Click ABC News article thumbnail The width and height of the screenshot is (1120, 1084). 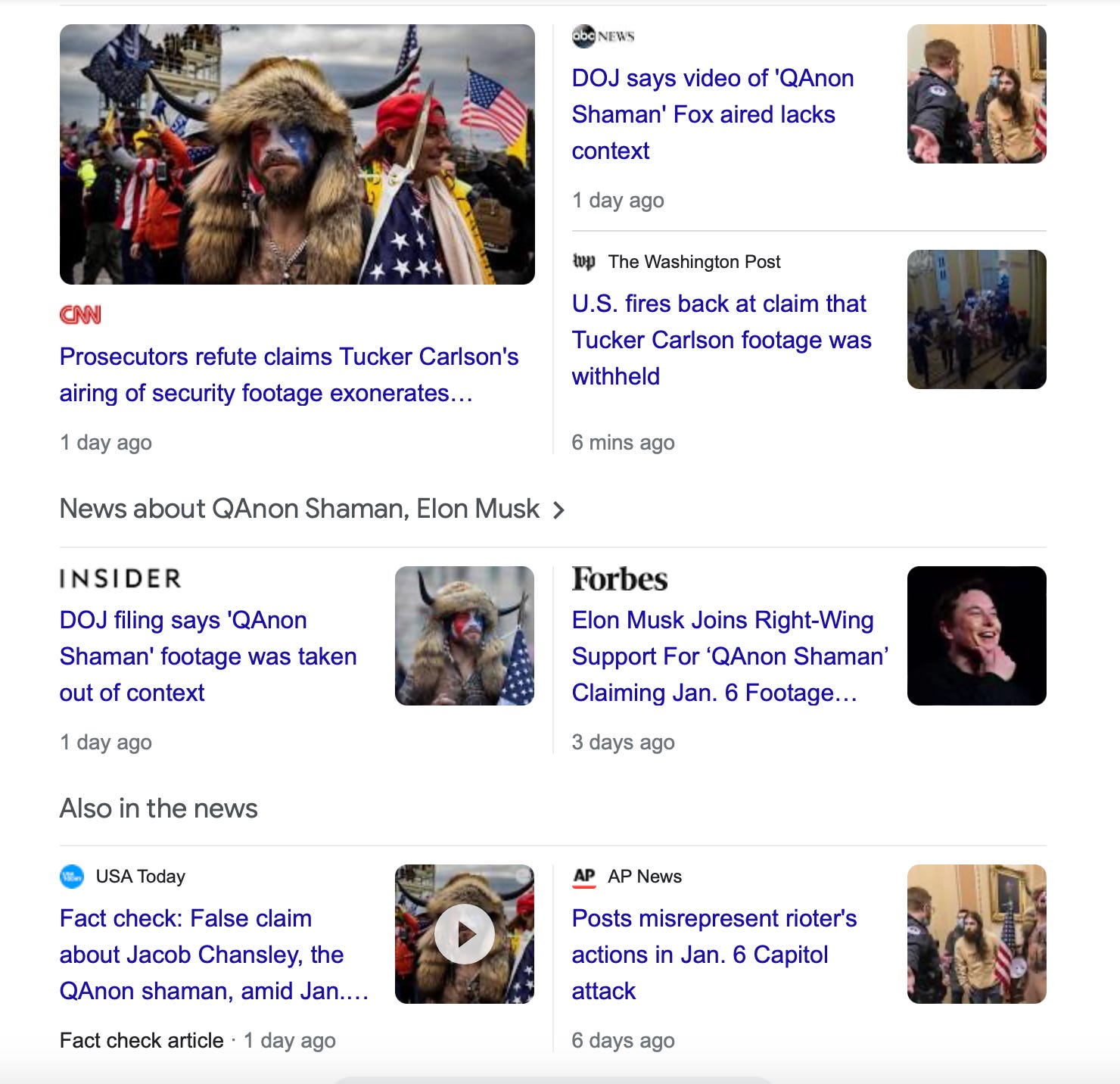click(x=977, y=94)
